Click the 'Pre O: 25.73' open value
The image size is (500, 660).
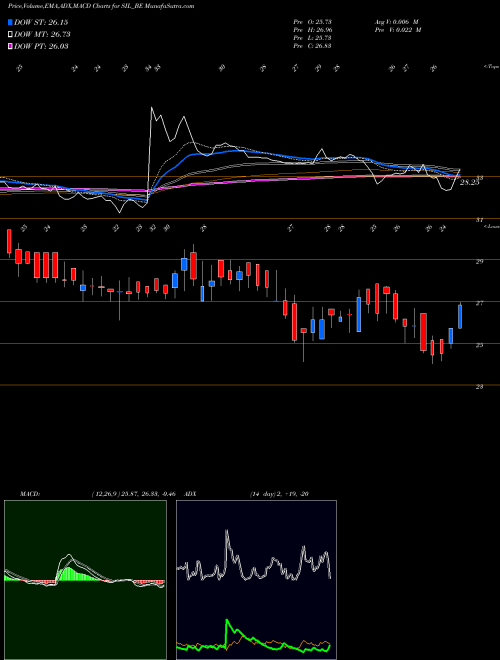tap(313, 21)
